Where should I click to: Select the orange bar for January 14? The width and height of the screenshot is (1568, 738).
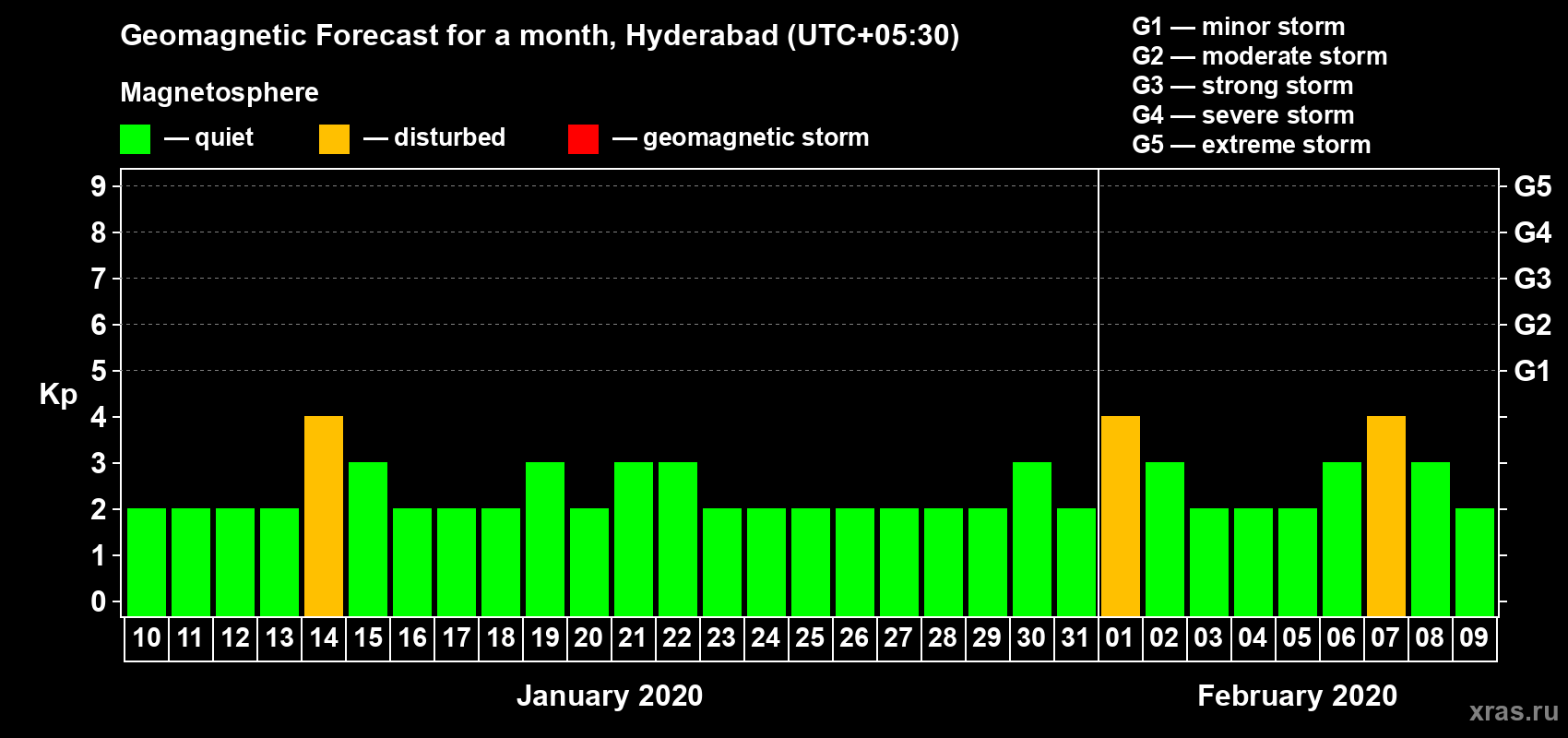coord(324,516)
